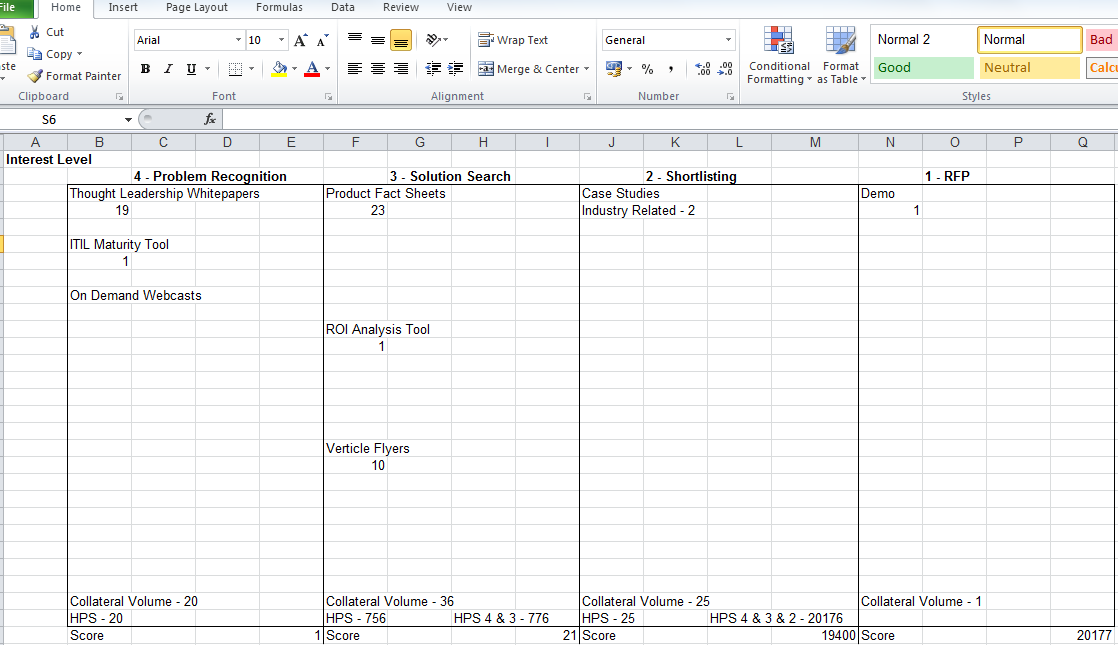Open Font dialog launcher
Screen dimensions: 1118x645
(x=329, y=97)
